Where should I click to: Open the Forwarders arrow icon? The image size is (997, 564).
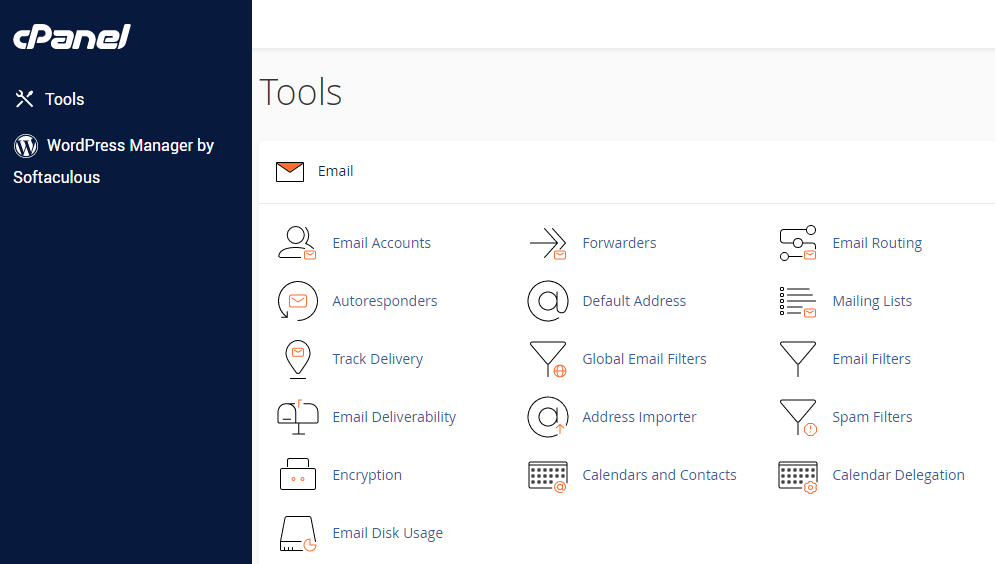[547, 243]
